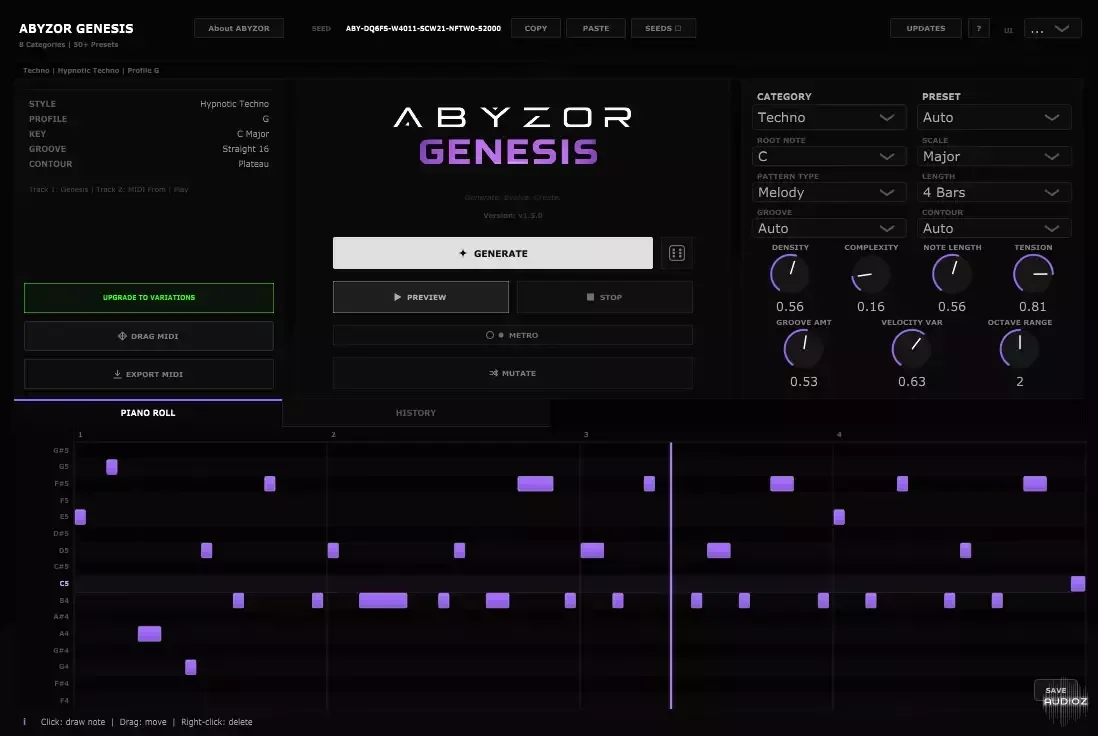Image resolution: width=1098 pixels, height=736 pixels.
Task: Open the Length dropdown showing 4 Bars
Action: [x=994, y=192]
